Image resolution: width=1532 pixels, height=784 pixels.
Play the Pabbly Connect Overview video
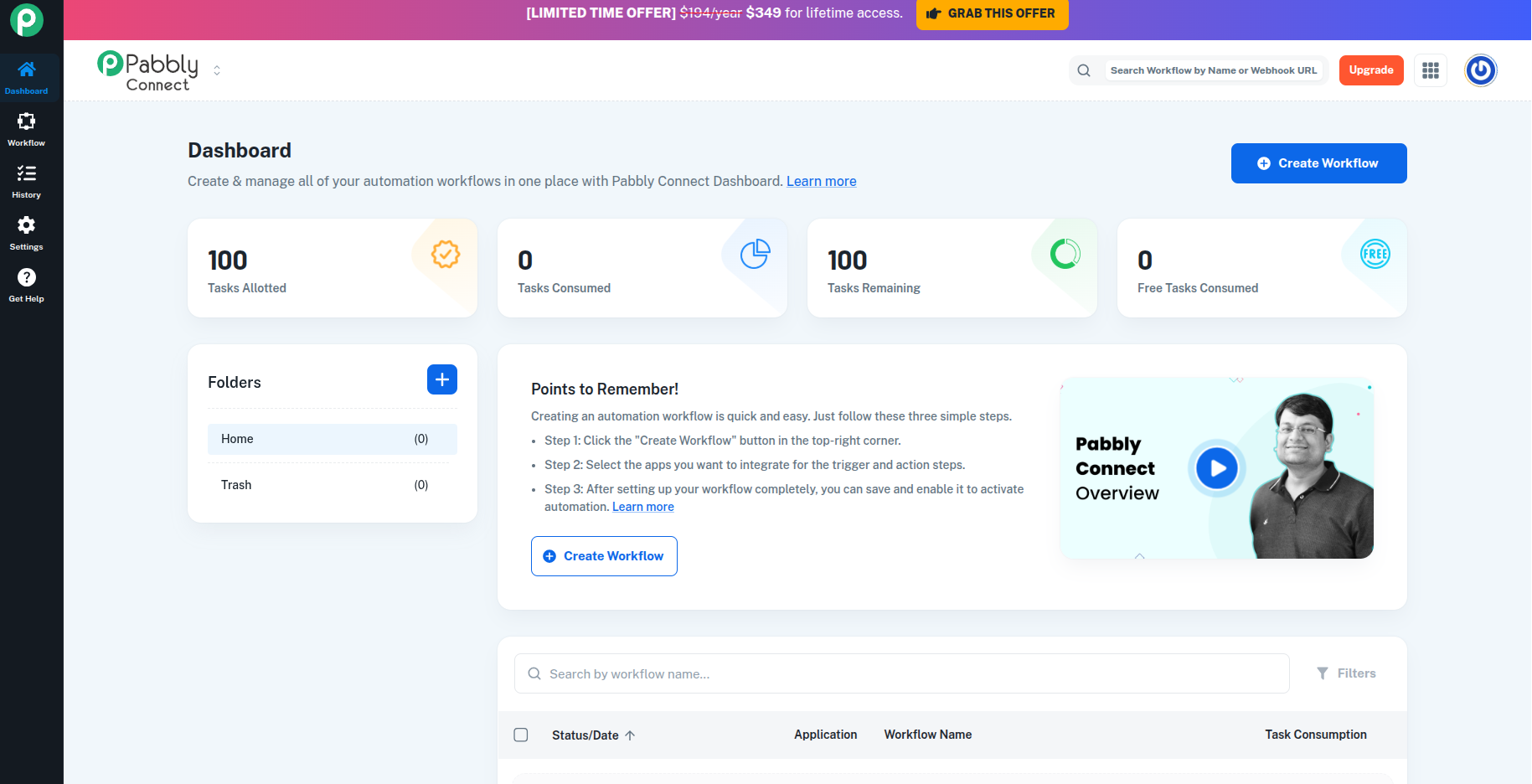[1217, 468]
